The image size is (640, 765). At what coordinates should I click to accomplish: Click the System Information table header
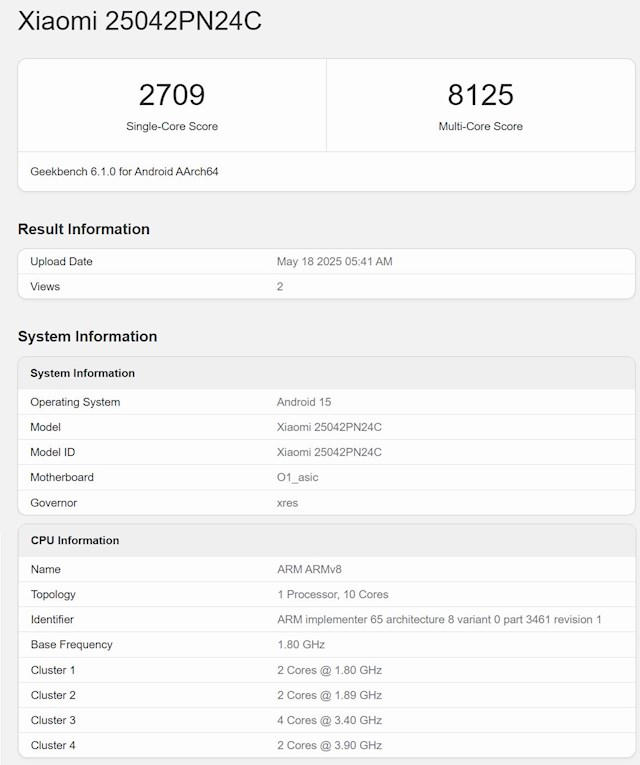click(326, 373)
